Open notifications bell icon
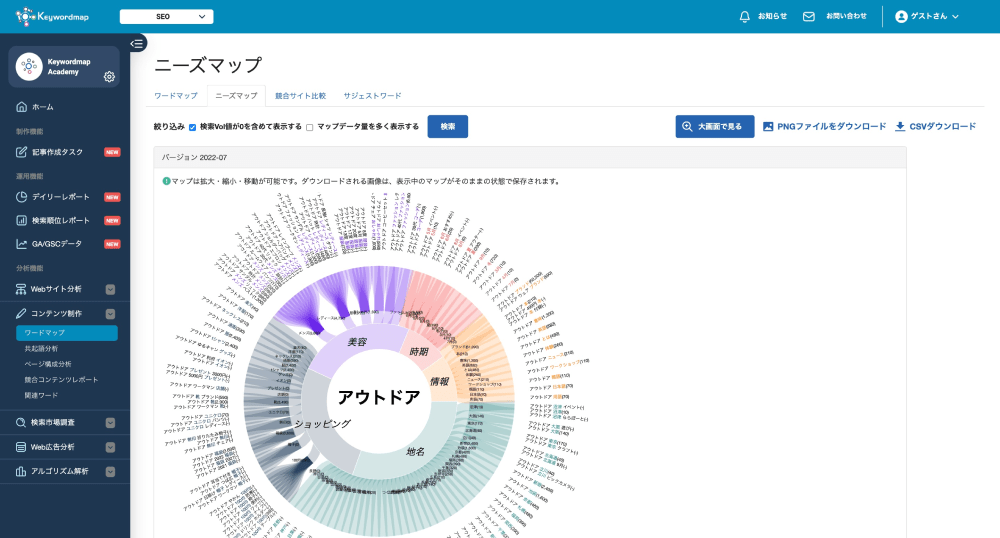Viewport: 1000px width, 538px height. (744, 17)
